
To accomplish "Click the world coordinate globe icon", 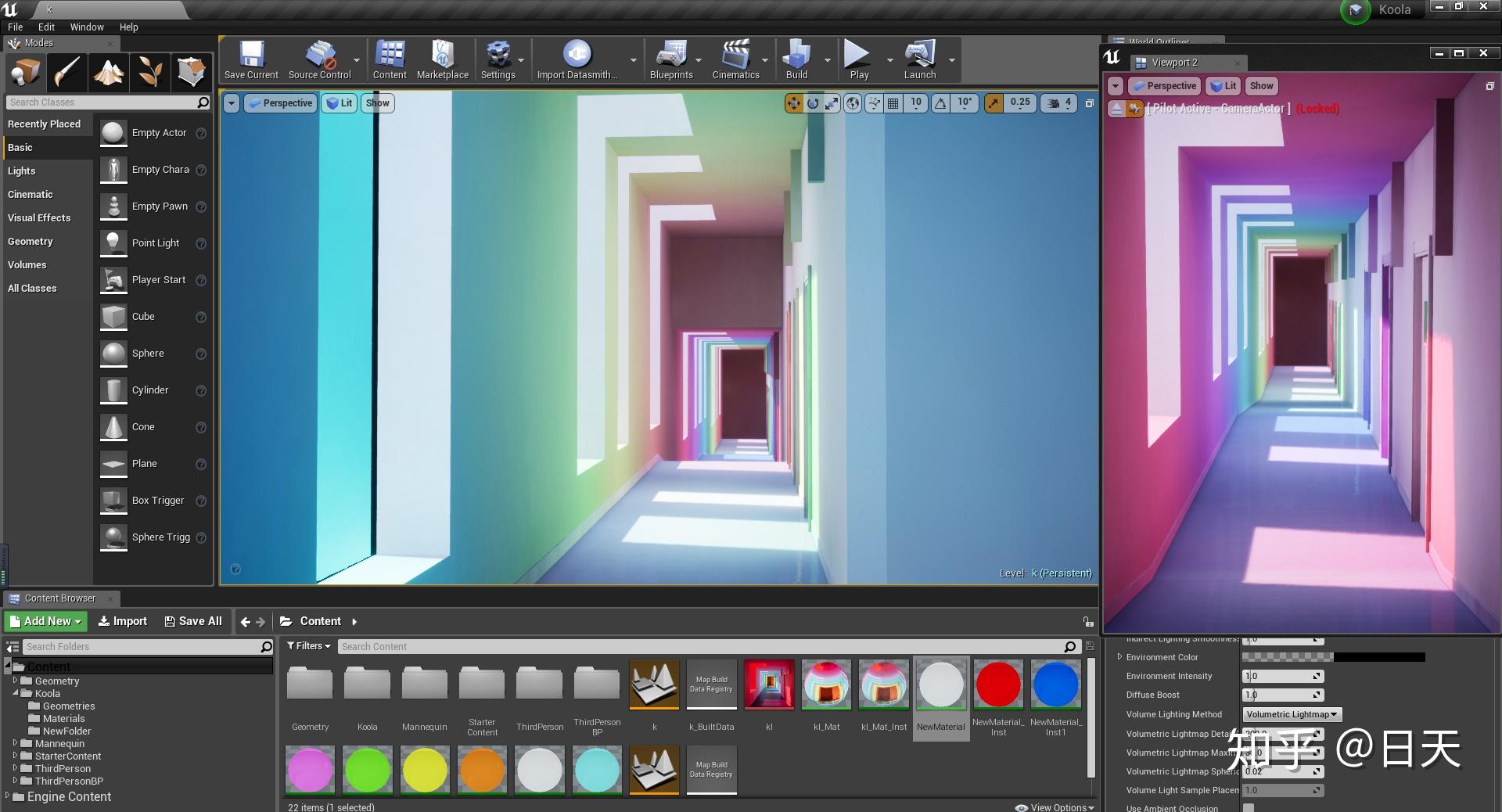I will (853, 103).
